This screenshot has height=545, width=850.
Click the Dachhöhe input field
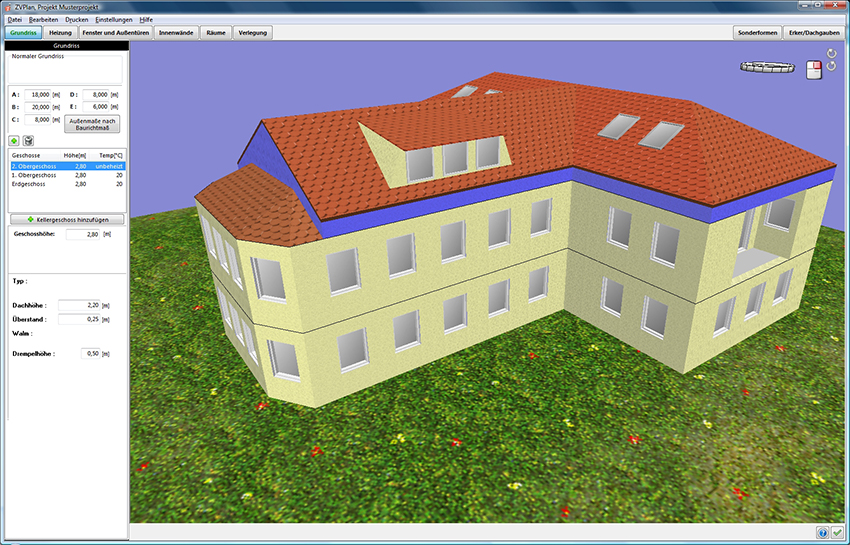pos(79,305)
